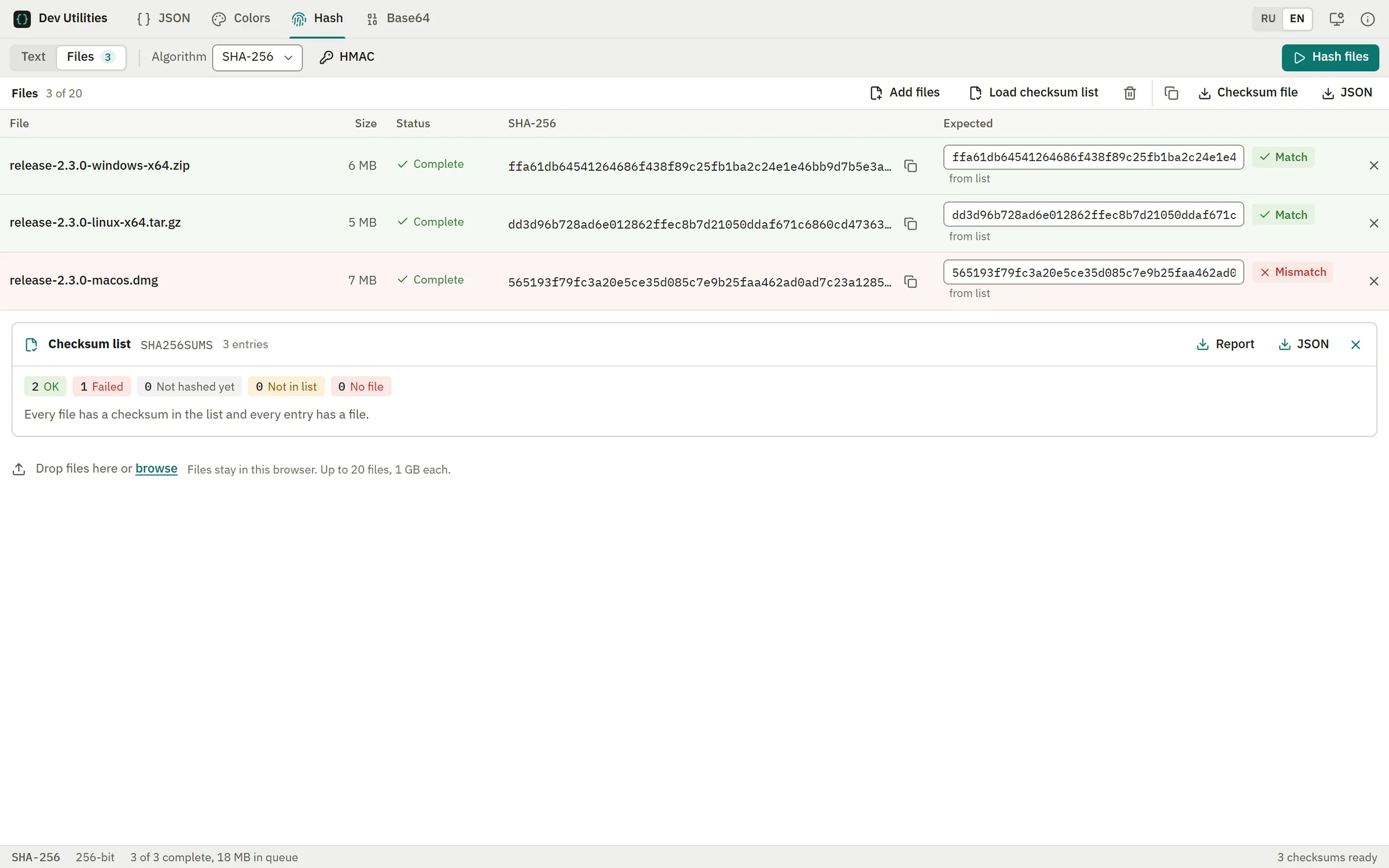The image size is (1389, 868).
Task: Copy hash of release-2.3.0-macos.dmg
Action: point(910,282)
